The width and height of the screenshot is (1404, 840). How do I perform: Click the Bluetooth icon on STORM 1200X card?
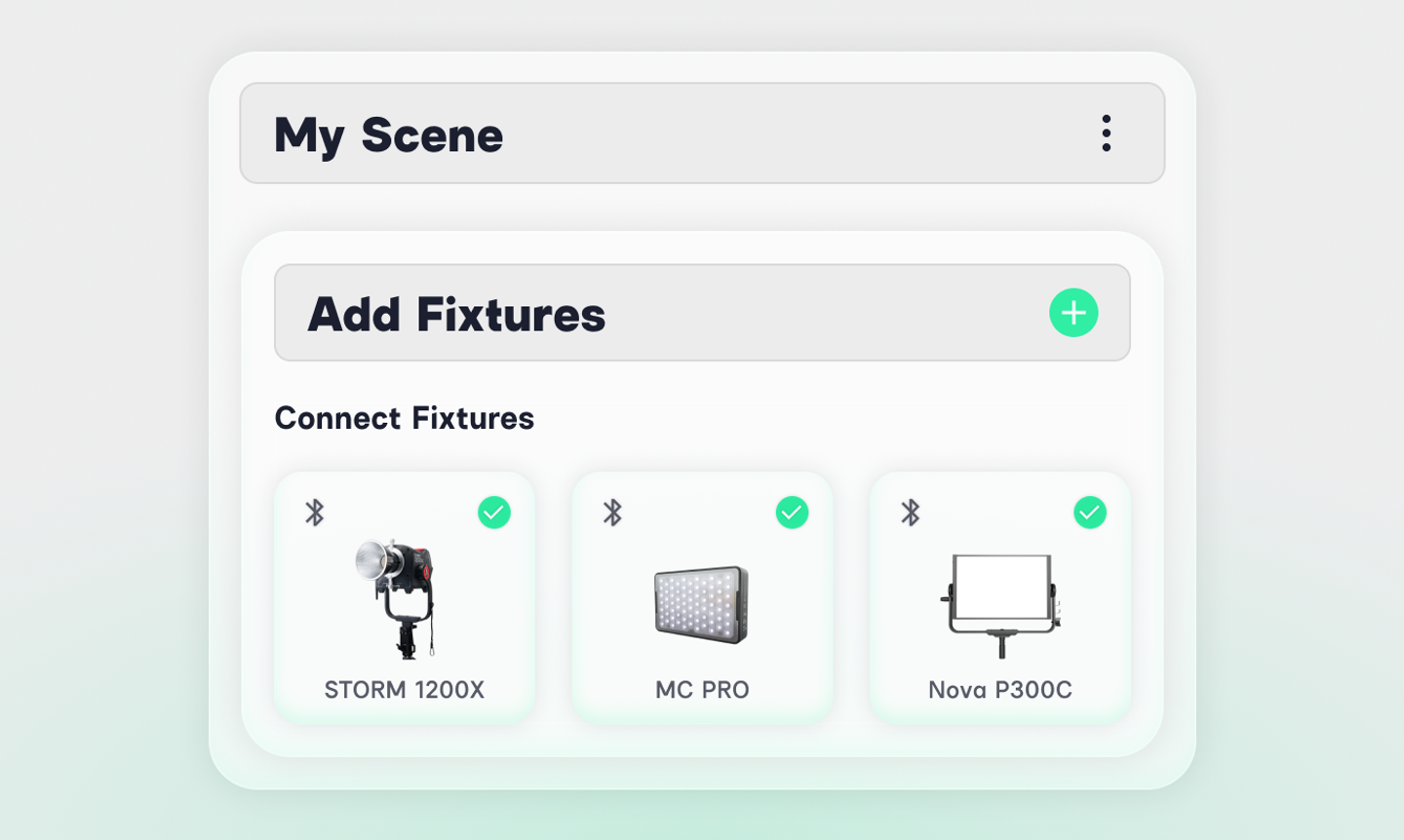pyautogui.click(x=315, y=512)
